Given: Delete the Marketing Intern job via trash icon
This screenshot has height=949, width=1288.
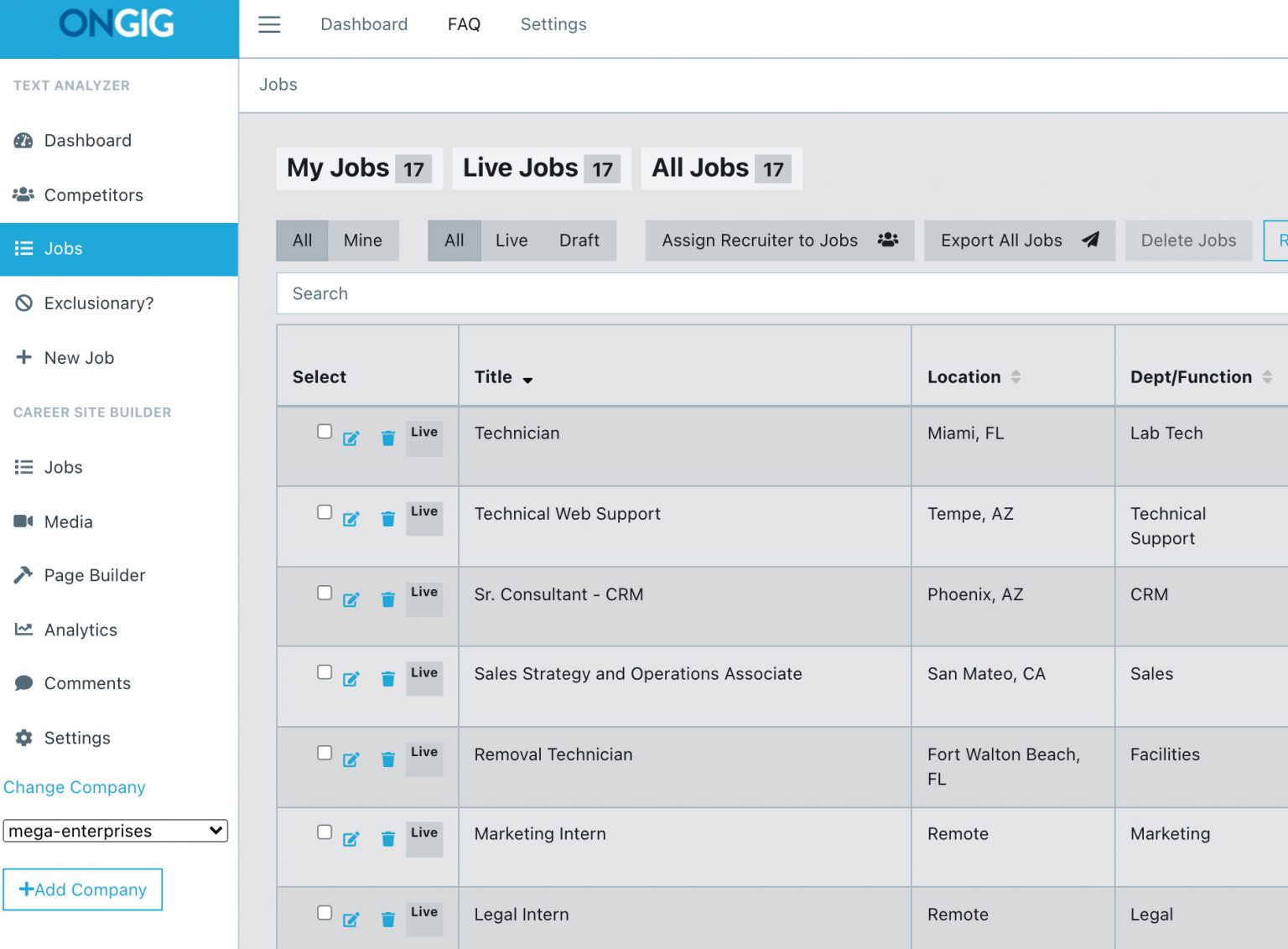Looking at the screenshot, I should click(387, 839).
